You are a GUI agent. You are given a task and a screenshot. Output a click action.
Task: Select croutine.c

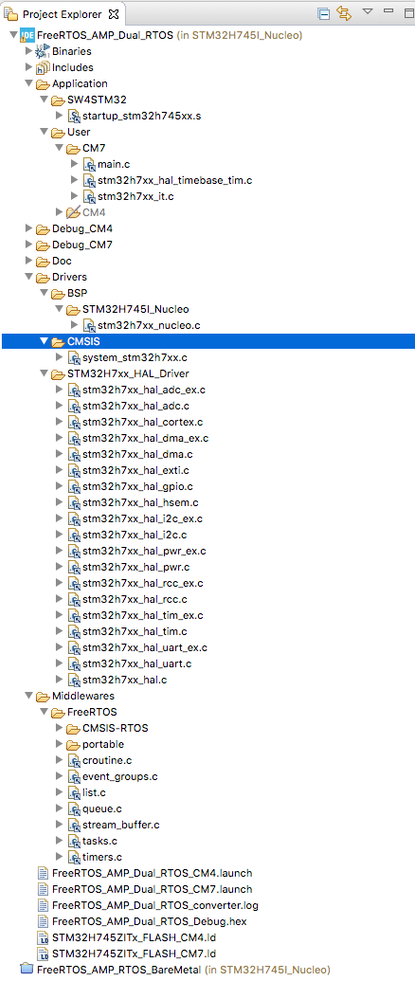pyautogui.click(x=107, y=760)
